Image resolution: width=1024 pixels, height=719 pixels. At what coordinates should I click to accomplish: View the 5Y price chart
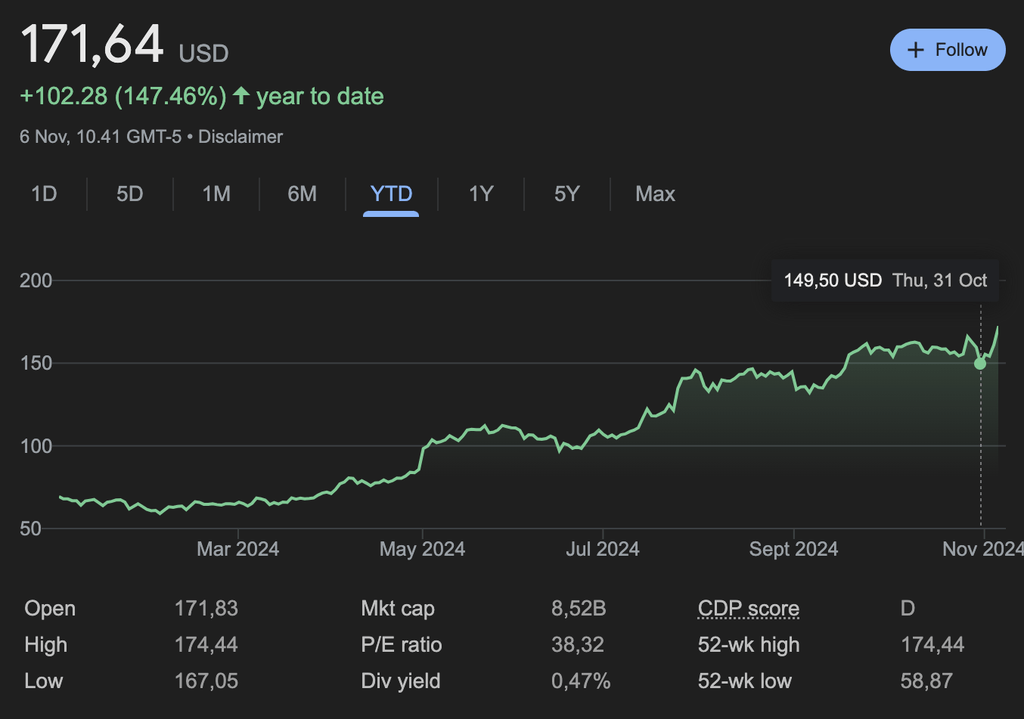pyautogui.click(x=567, y=194)
